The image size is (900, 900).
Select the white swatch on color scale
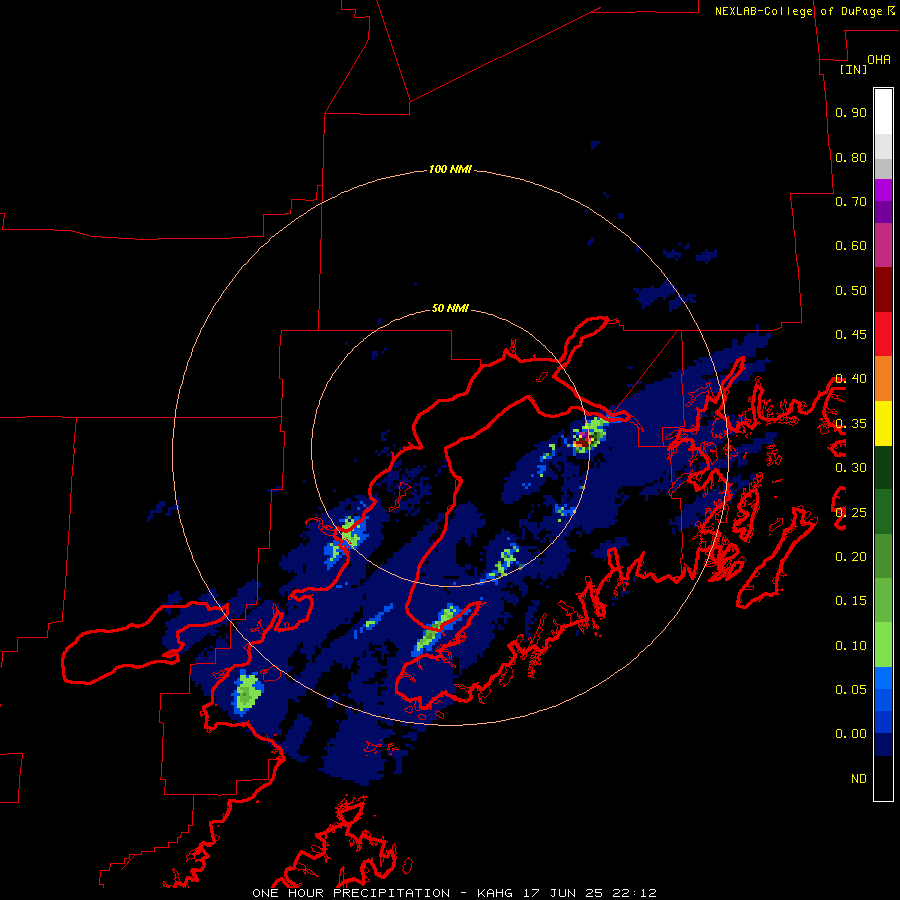[883, 112]
